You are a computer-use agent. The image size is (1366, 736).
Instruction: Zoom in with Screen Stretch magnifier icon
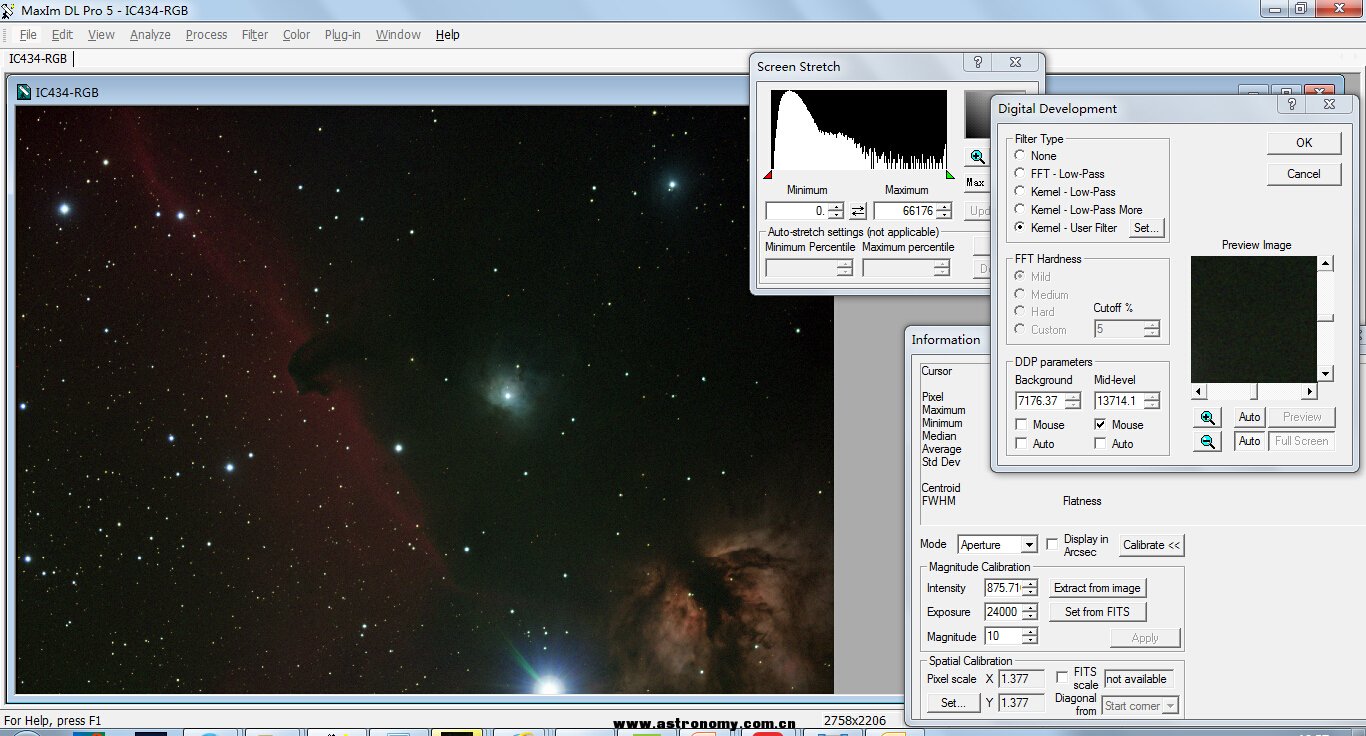coord(977,157)
